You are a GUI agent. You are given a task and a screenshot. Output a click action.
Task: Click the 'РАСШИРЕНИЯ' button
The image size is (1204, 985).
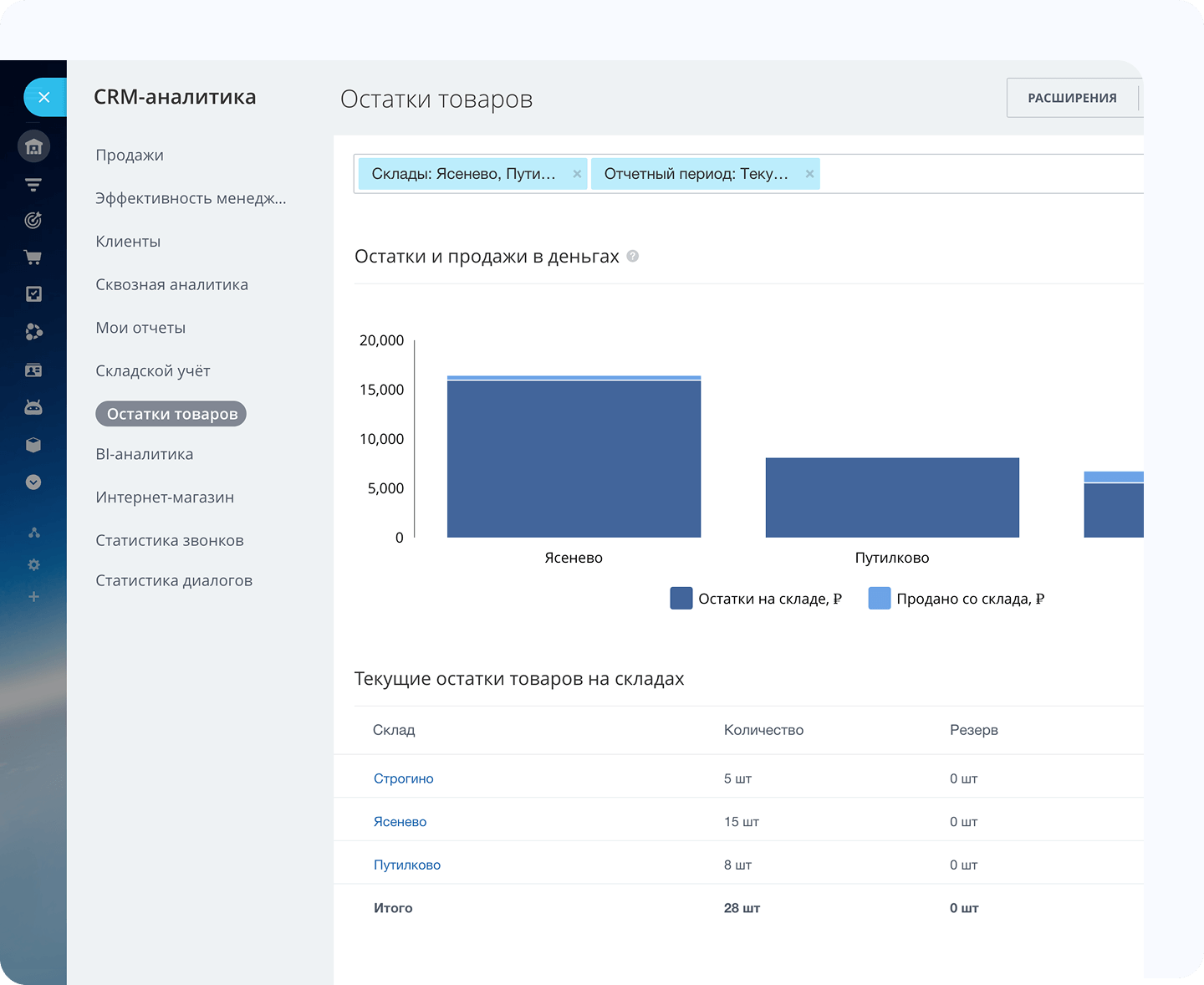pyautogui.click(x=1072, y=98)
